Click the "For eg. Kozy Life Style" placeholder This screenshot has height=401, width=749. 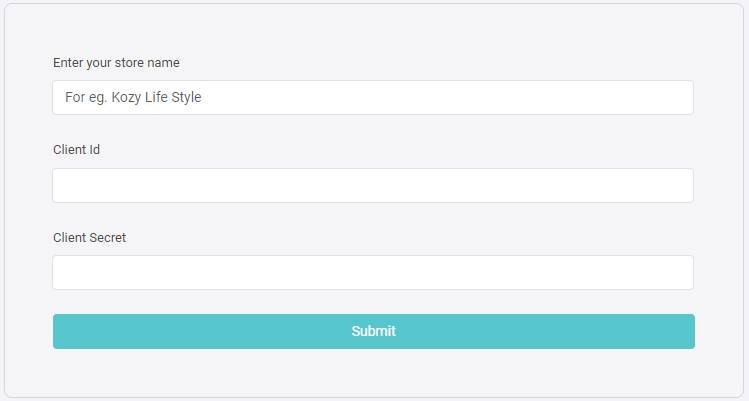pos(134,98)
